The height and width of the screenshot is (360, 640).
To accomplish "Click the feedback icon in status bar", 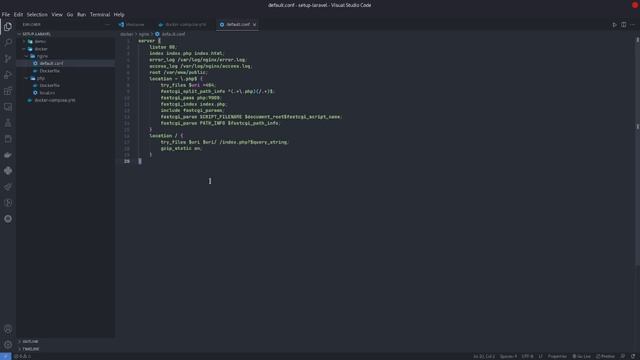I will (x=623, y=356).
